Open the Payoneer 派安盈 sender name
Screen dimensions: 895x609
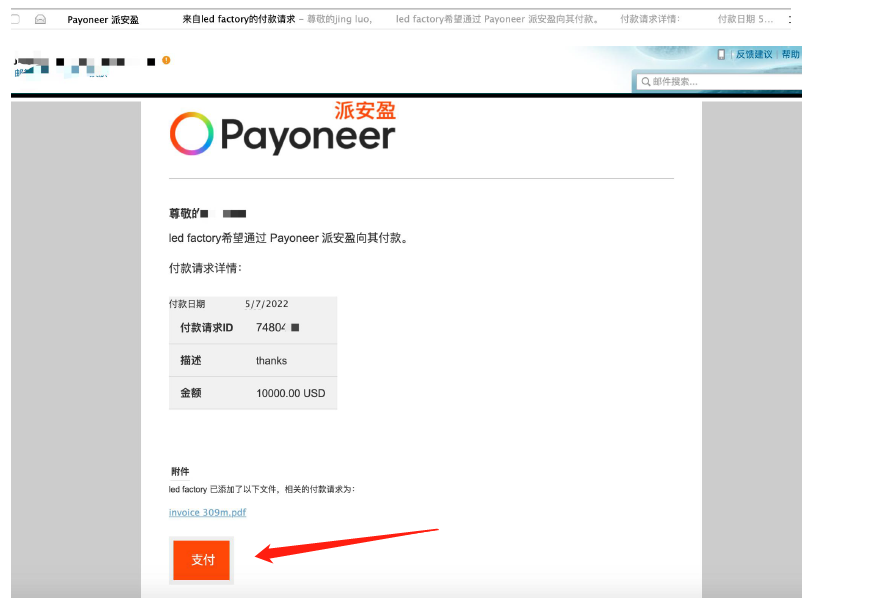[x=103, y=19]
